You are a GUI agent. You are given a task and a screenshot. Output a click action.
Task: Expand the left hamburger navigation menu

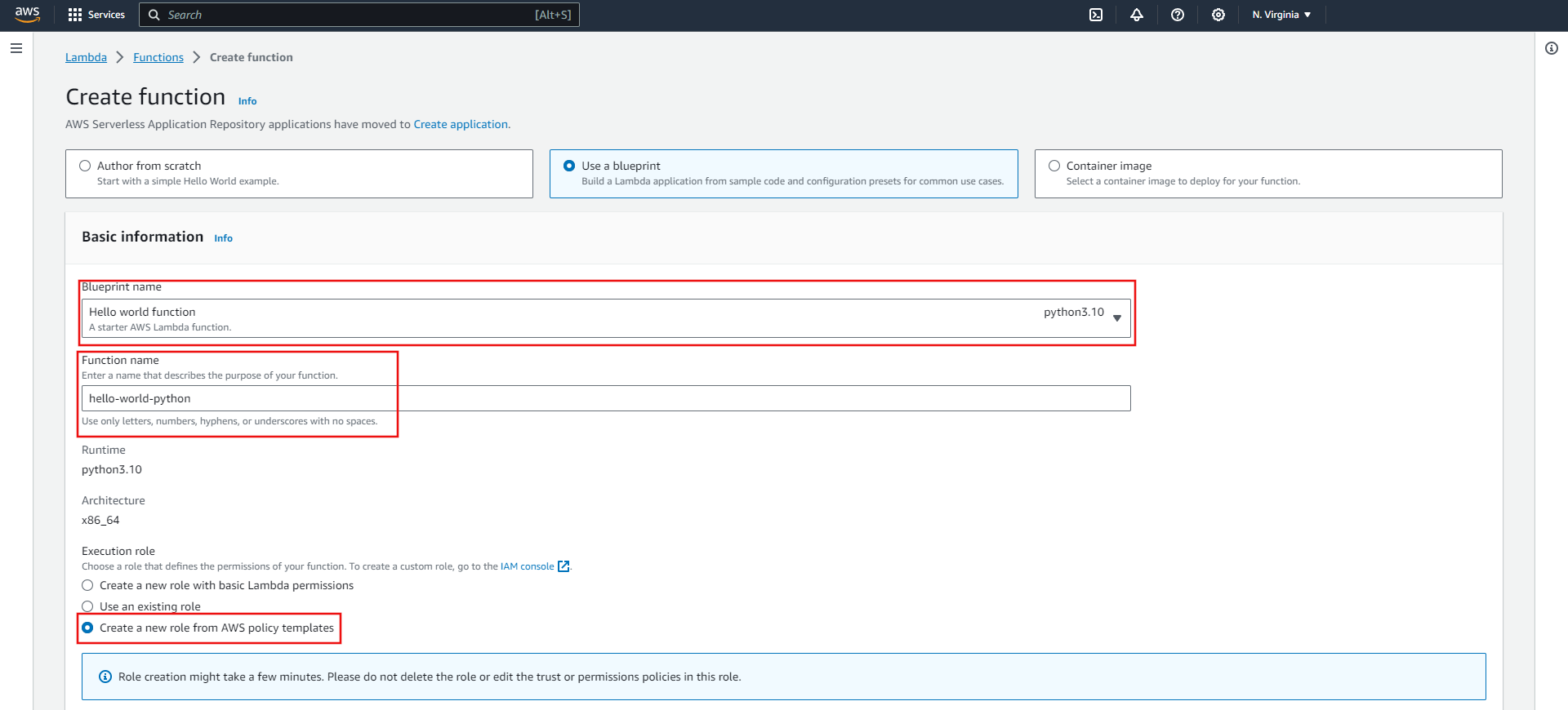[16, 48]
